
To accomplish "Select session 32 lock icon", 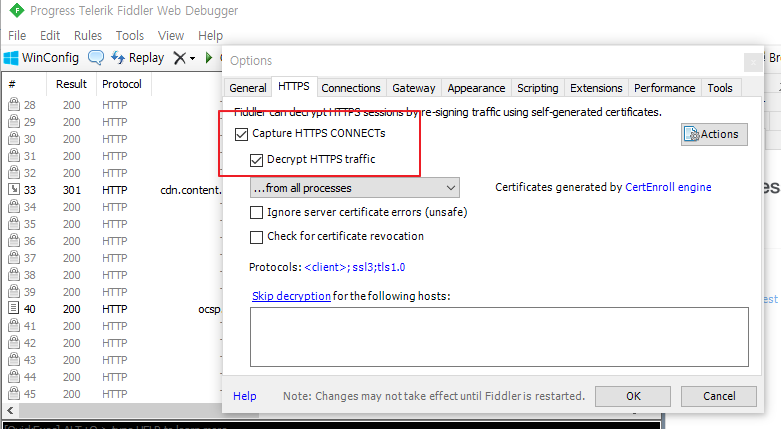I will click(x=14, y=172).
